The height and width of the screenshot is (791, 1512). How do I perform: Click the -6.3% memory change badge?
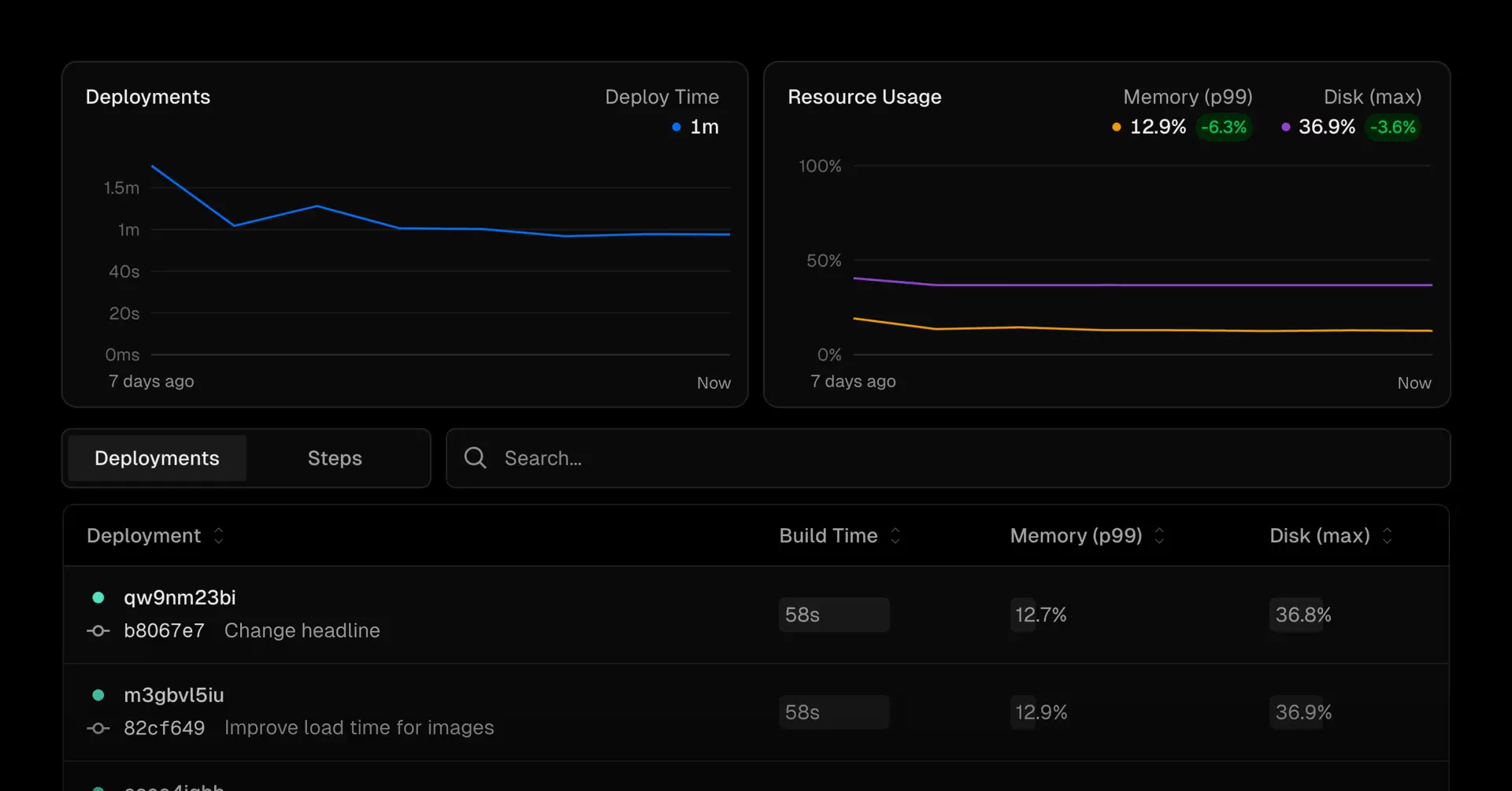click(1224, 127)
